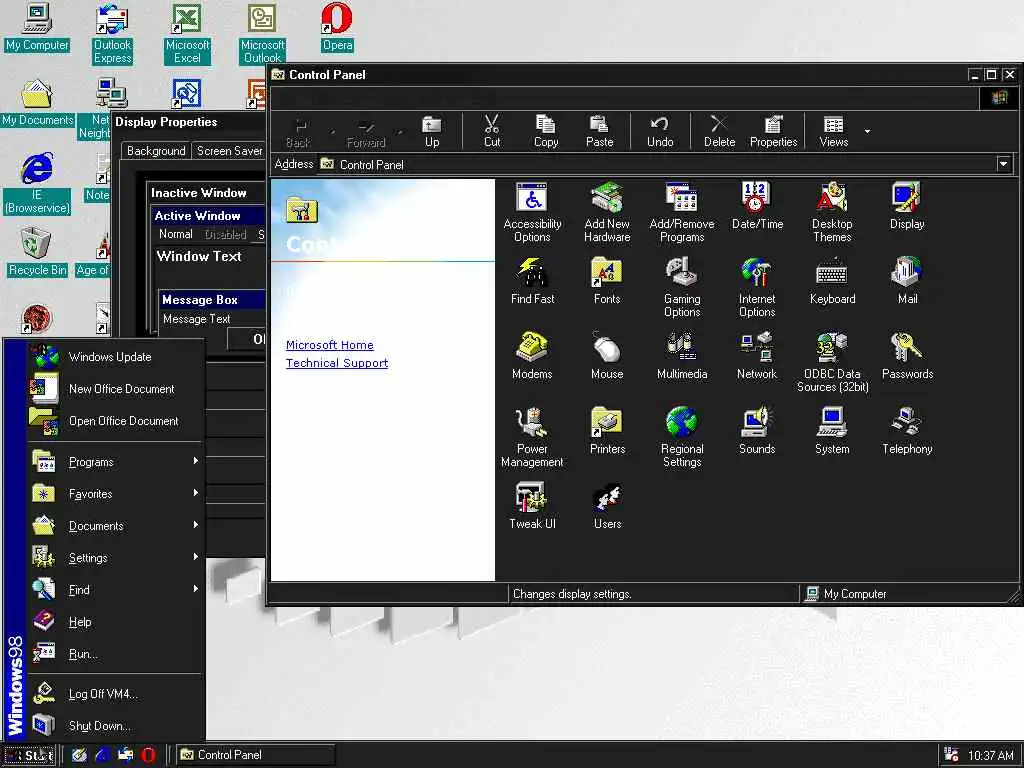The width and height of the screenshot is (1024, 768).
Task: Open the Passwords applet
Action: click(x=907, y=356)
